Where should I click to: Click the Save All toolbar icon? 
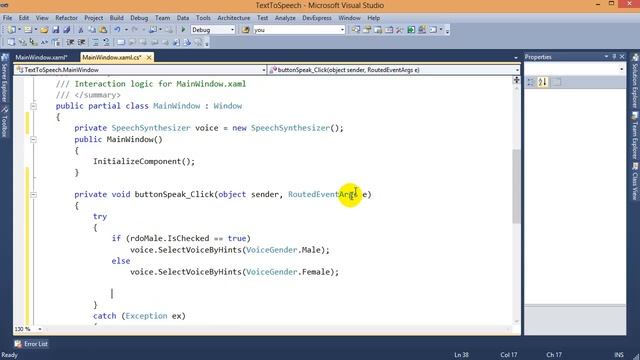67,30
